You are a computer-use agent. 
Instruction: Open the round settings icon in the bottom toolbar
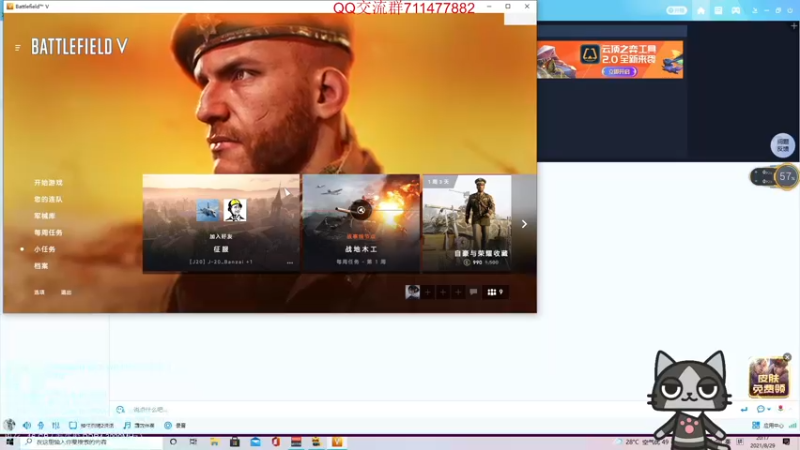pos(168,425)
